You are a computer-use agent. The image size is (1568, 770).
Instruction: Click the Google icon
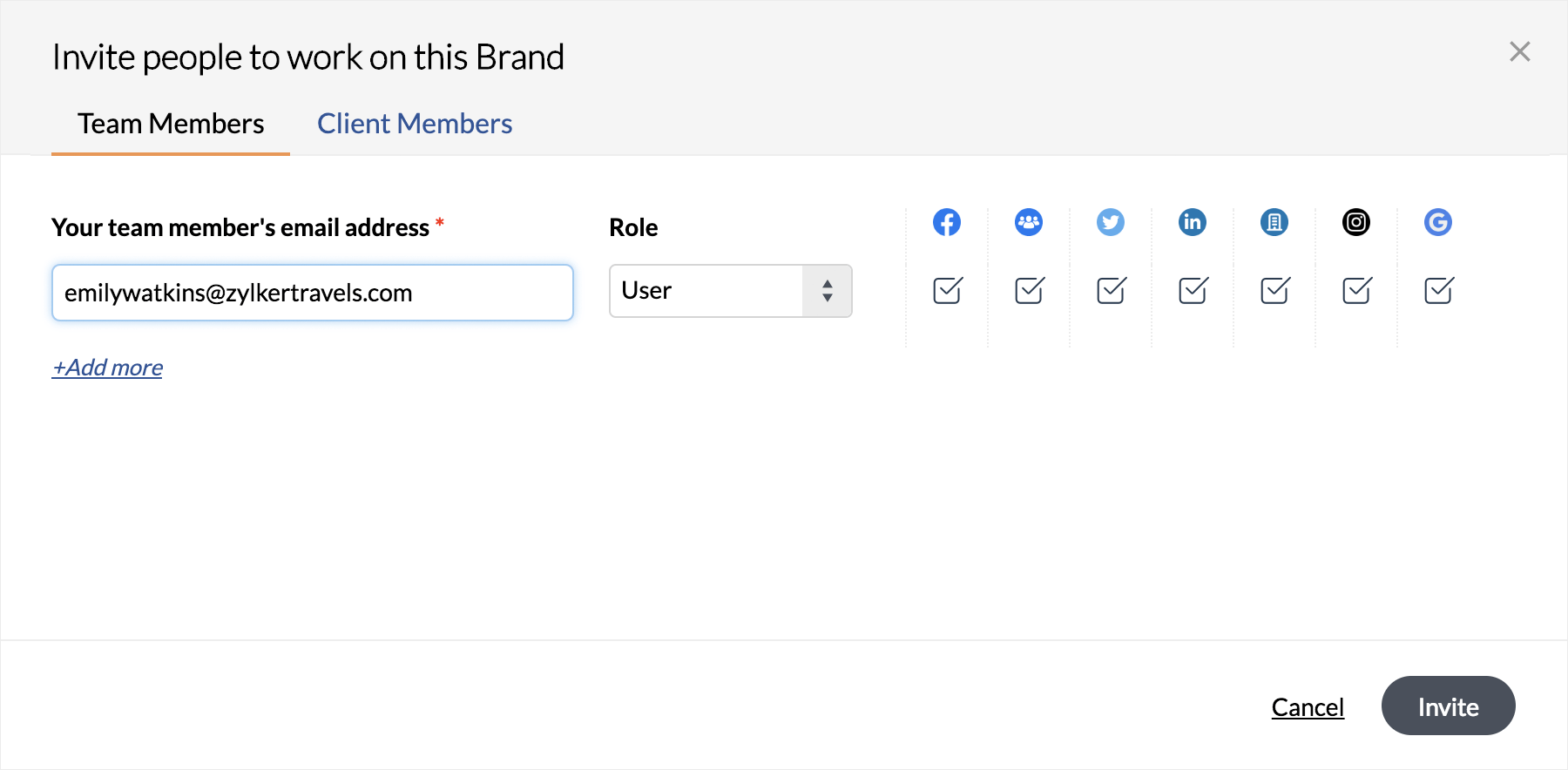pyautogui.click(x=1438, y=222)
